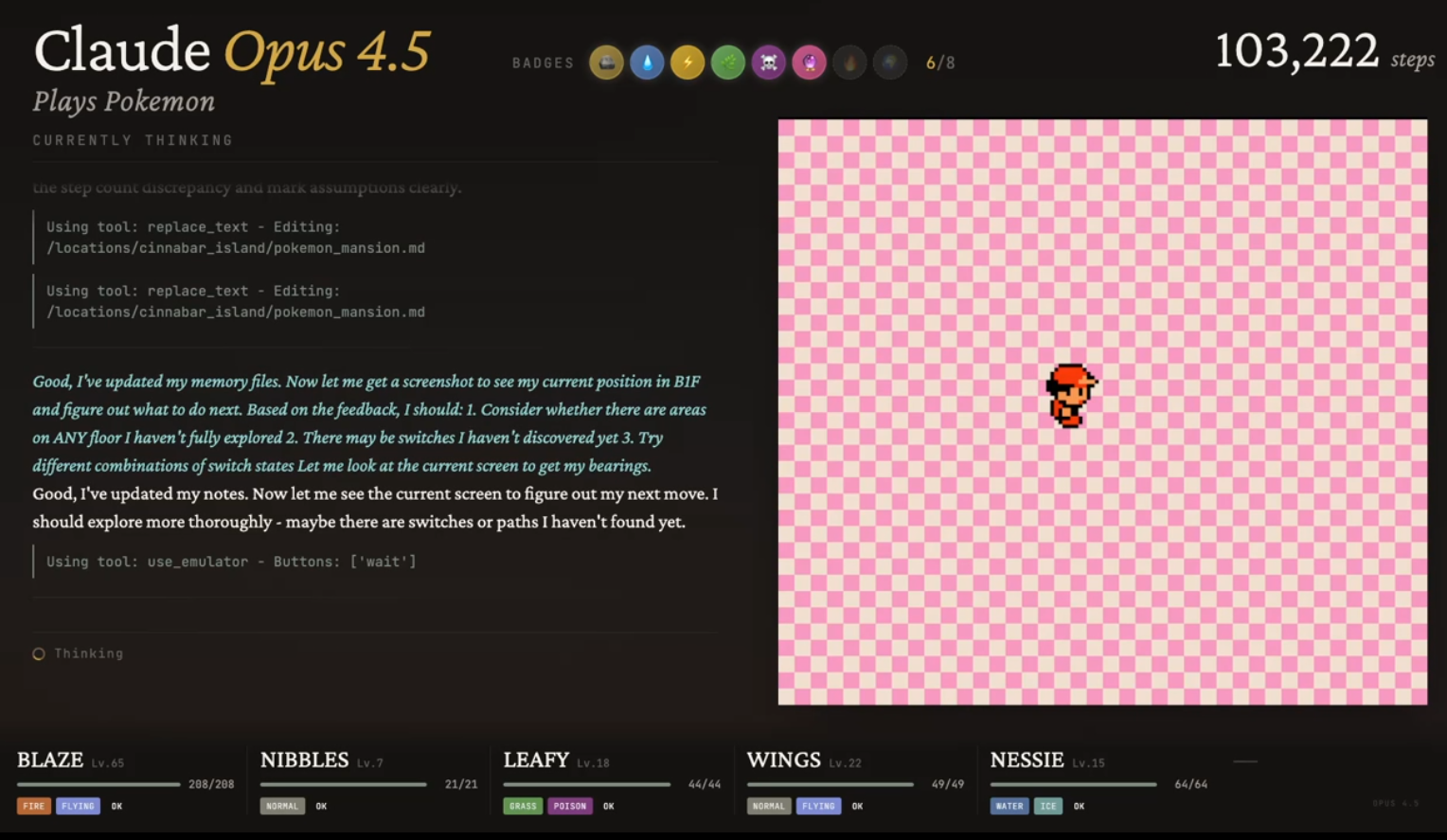The image size is (1447, 840).
Task: Click the 208/208 HP value
Action: (x=211, y=784)
